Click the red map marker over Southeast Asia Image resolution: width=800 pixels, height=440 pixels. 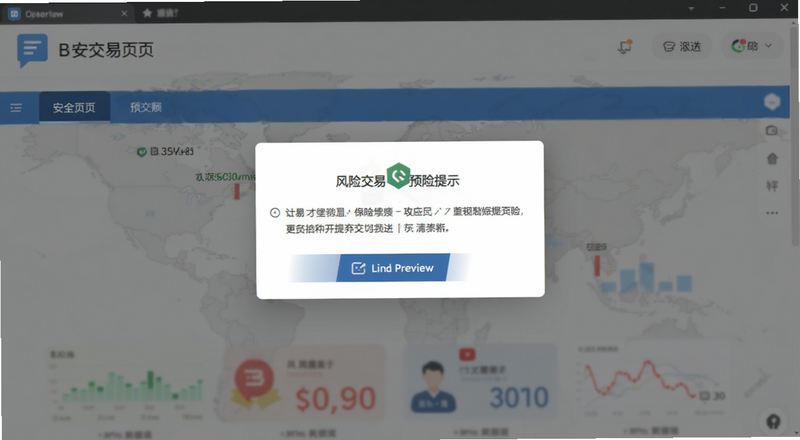click(x=597, y=265)
